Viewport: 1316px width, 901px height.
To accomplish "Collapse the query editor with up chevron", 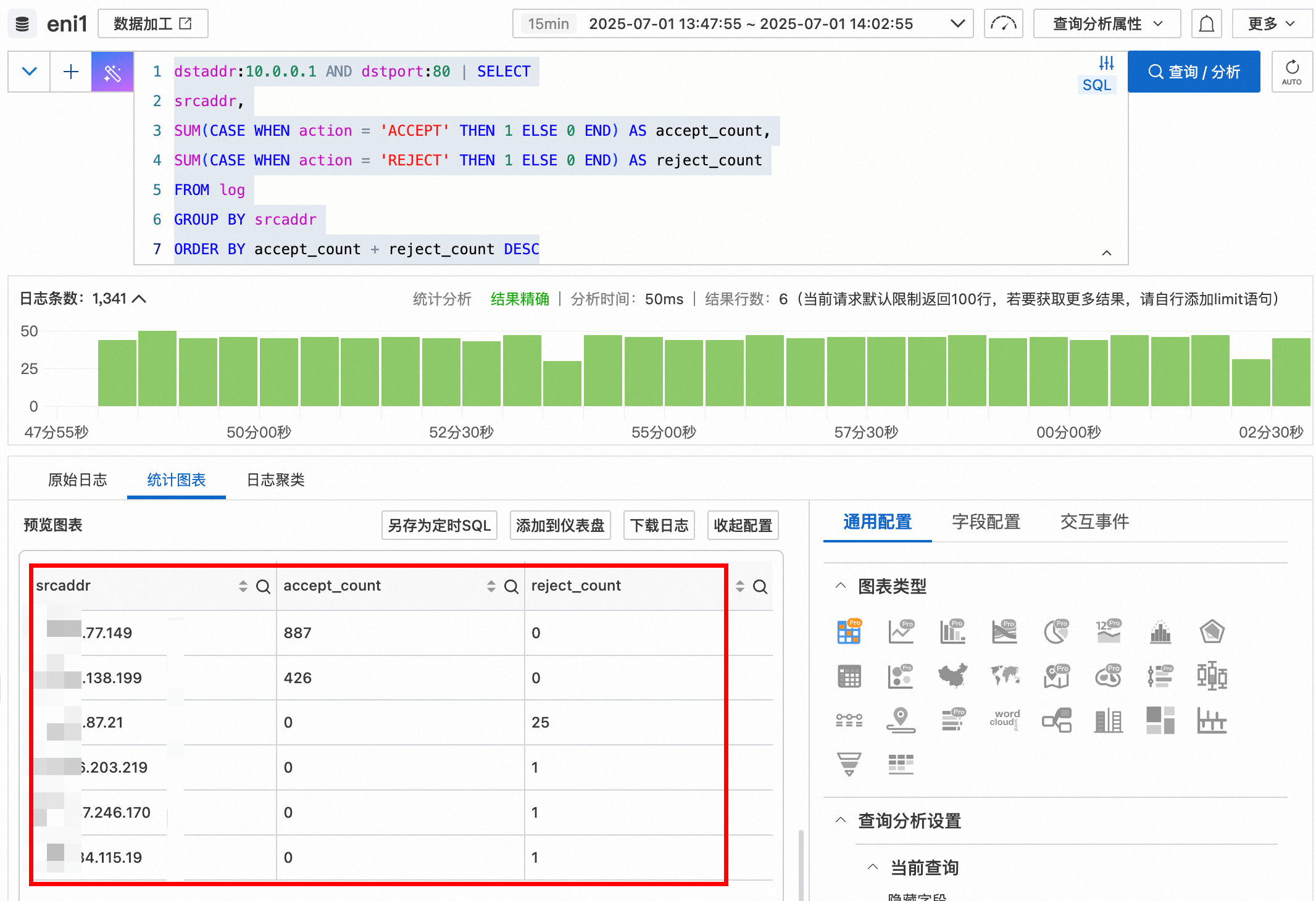I will pos(1107,253).
